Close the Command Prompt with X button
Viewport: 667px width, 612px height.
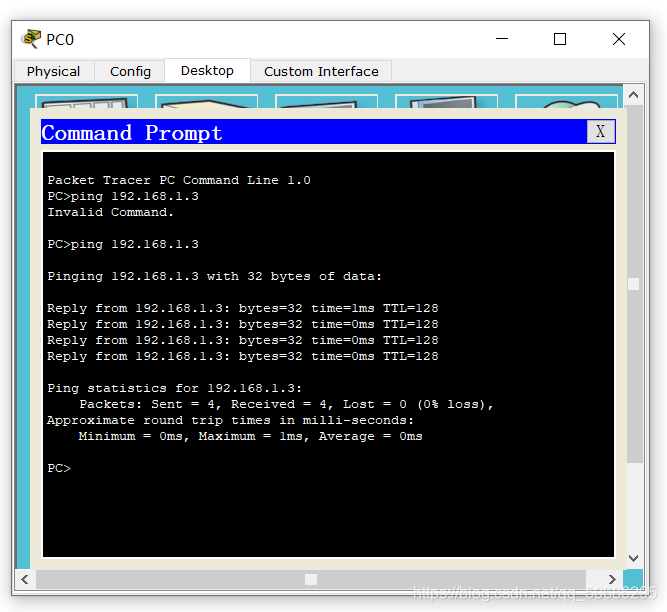(x=600, y=131)
